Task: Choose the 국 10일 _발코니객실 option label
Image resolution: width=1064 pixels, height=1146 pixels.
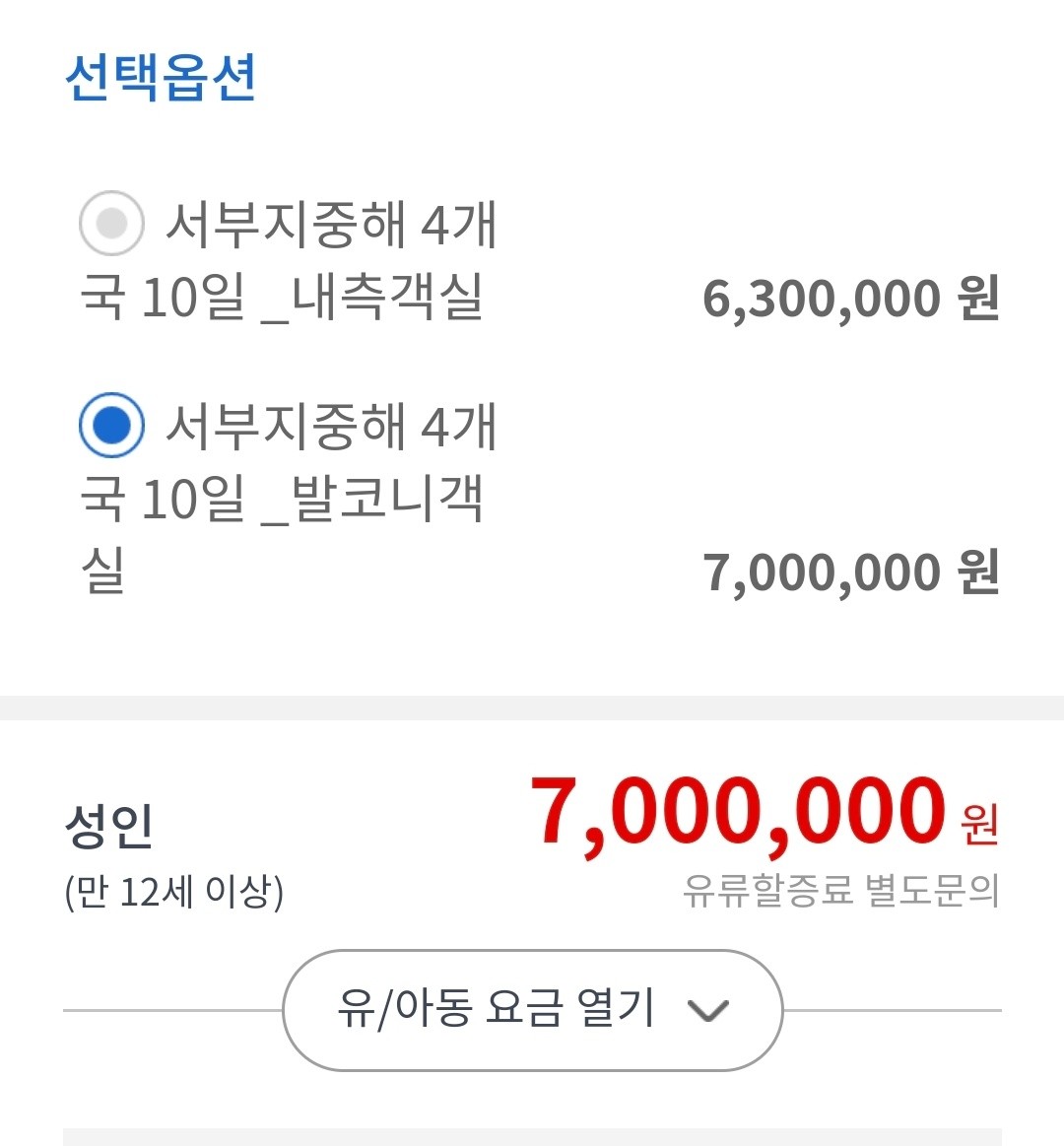Action: click(x=282, y=499)
